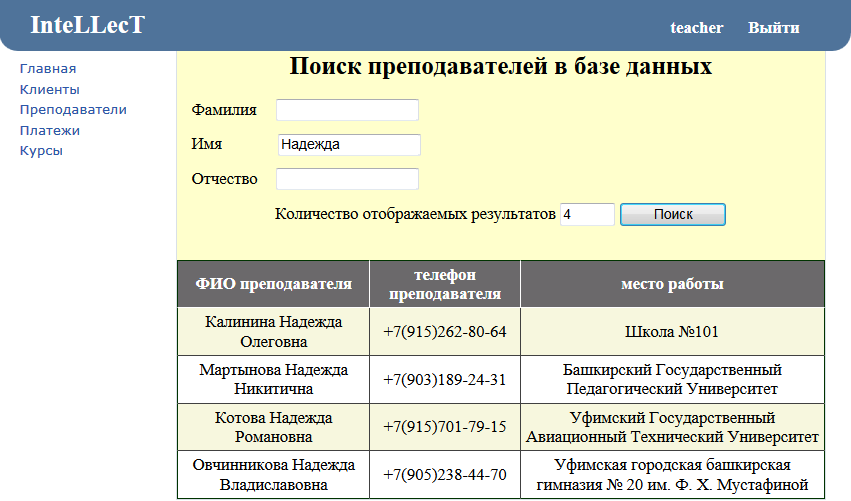This screenshot has width=851, height=501.
Task: Click the Отчество label
Action: (x=224, y=179)
